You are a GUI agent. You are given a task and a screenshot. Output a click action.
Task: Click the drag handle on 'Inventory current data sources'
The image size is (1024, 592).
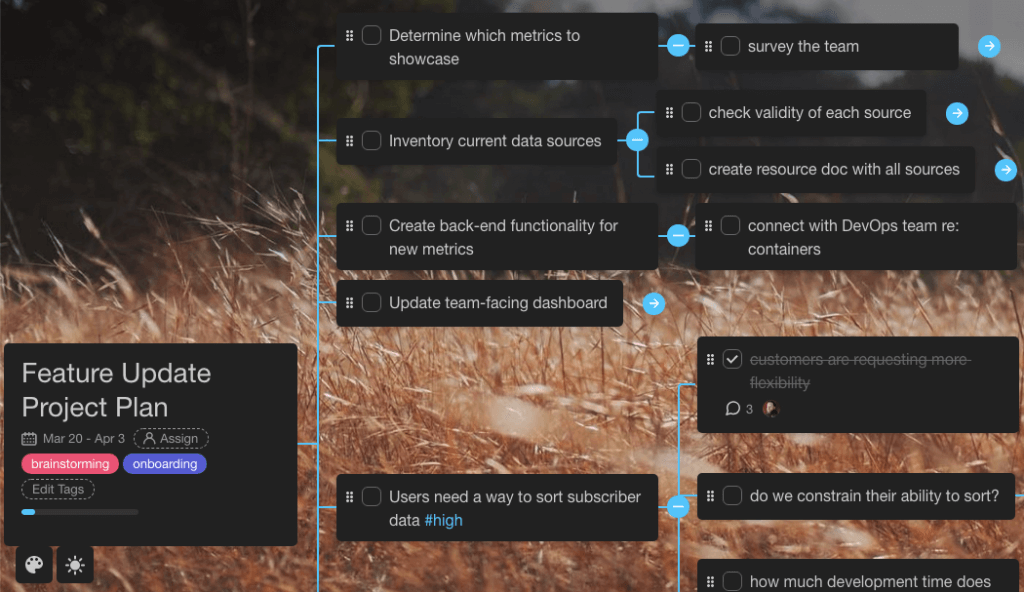(x=348, y=140)
